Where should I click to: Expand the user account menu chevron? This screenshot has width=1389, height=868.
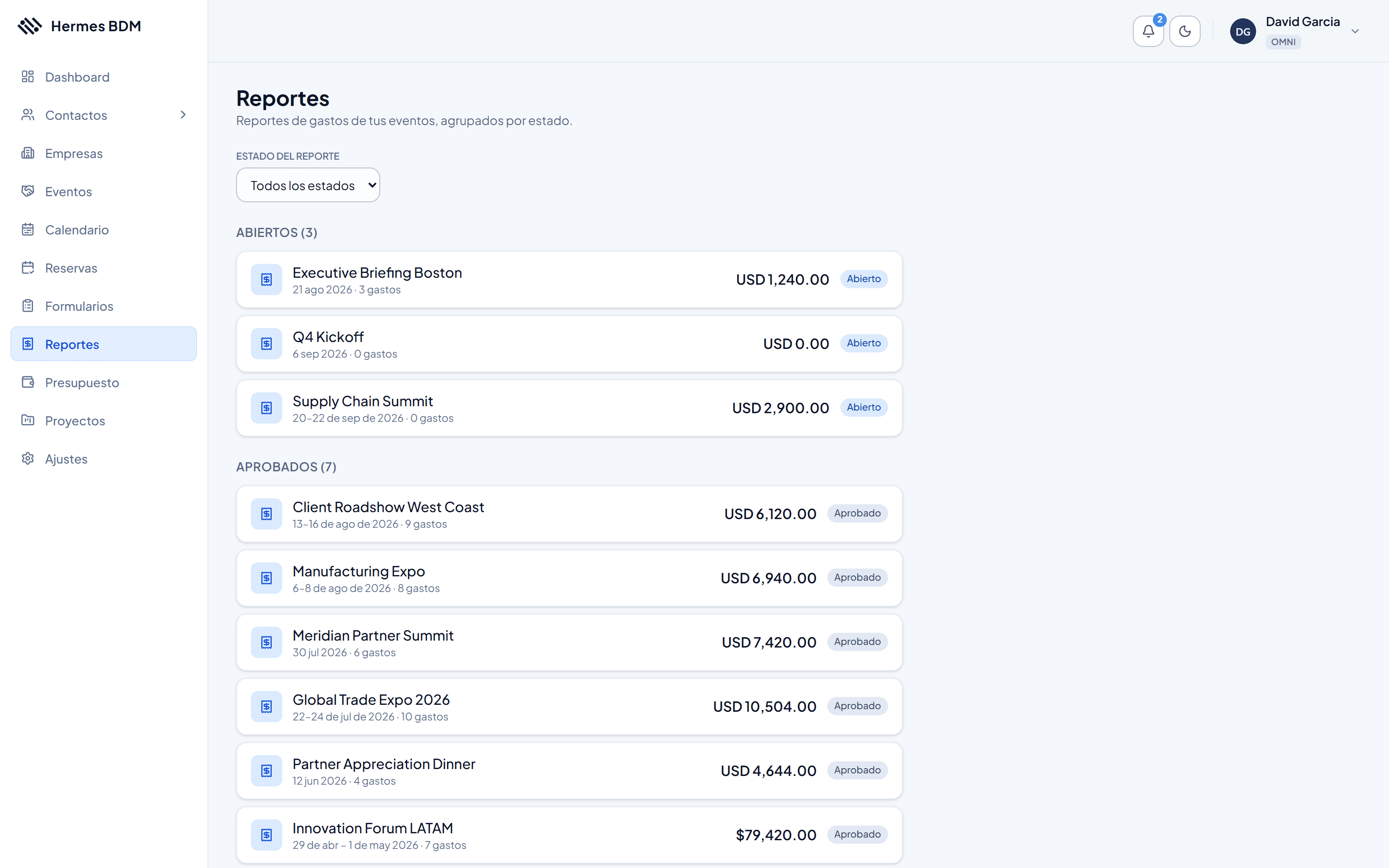[1355, 32]
